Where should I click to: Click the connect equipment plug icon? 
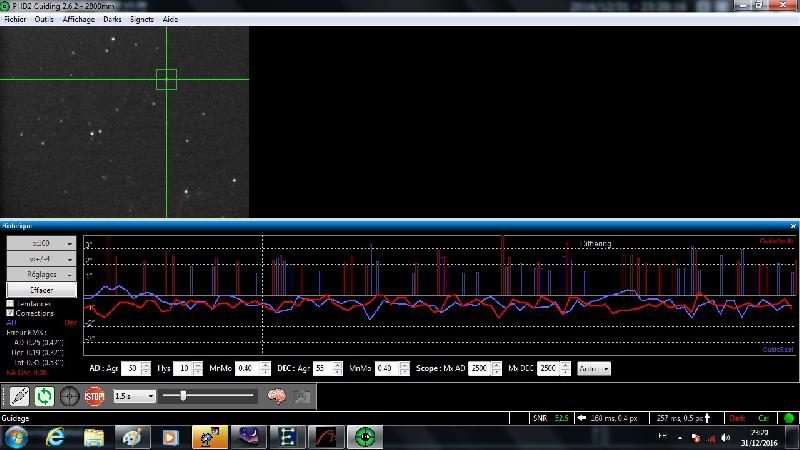[x=20, y=396]
